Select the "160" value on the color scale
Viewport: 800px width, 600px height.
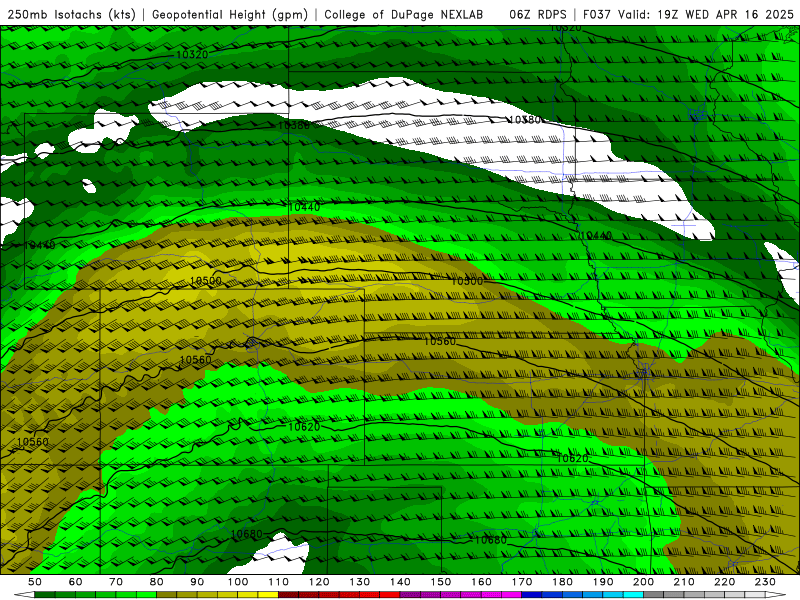[x=481, y=582]
